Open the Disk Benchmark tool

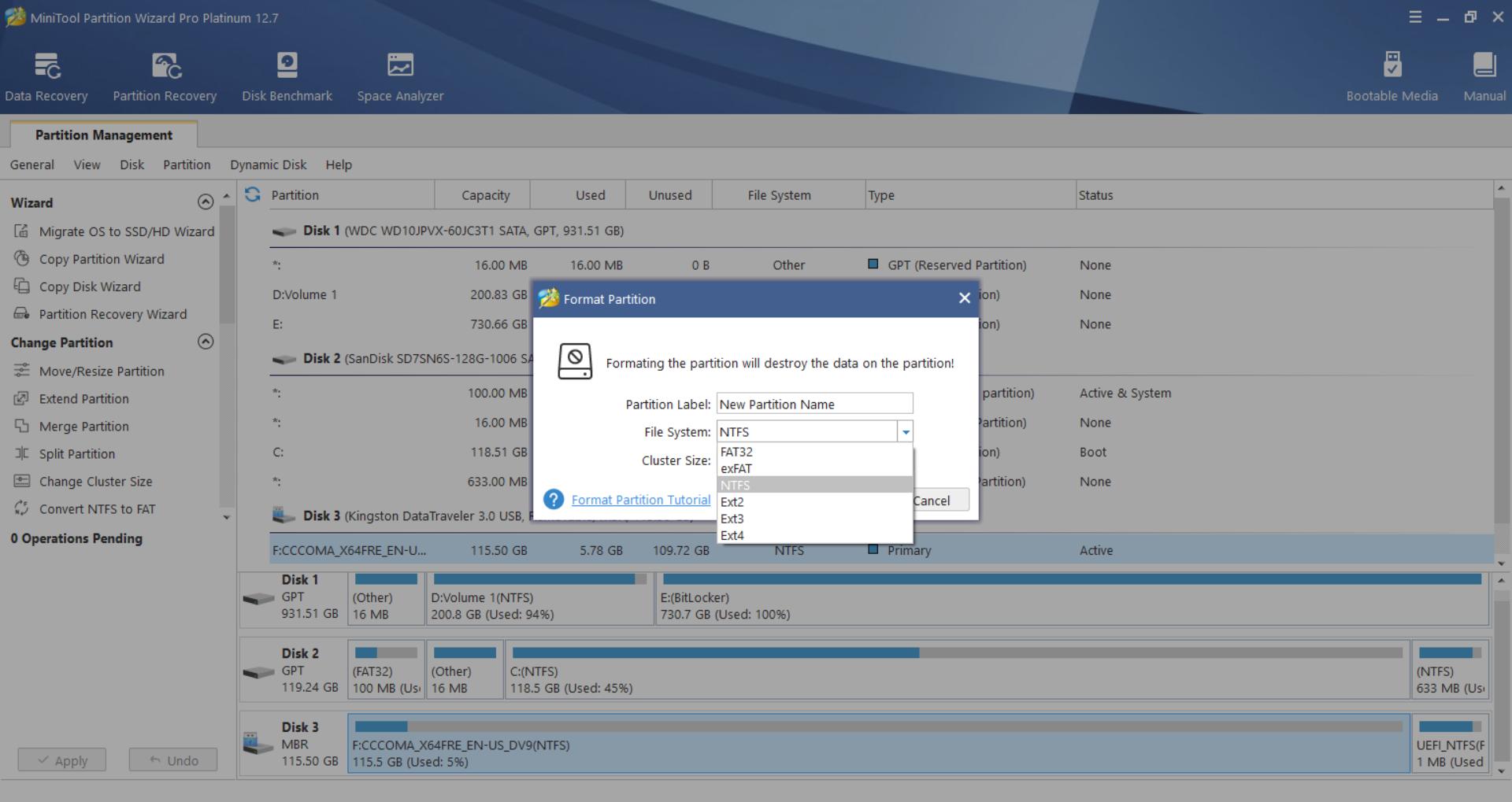(287, 77)
